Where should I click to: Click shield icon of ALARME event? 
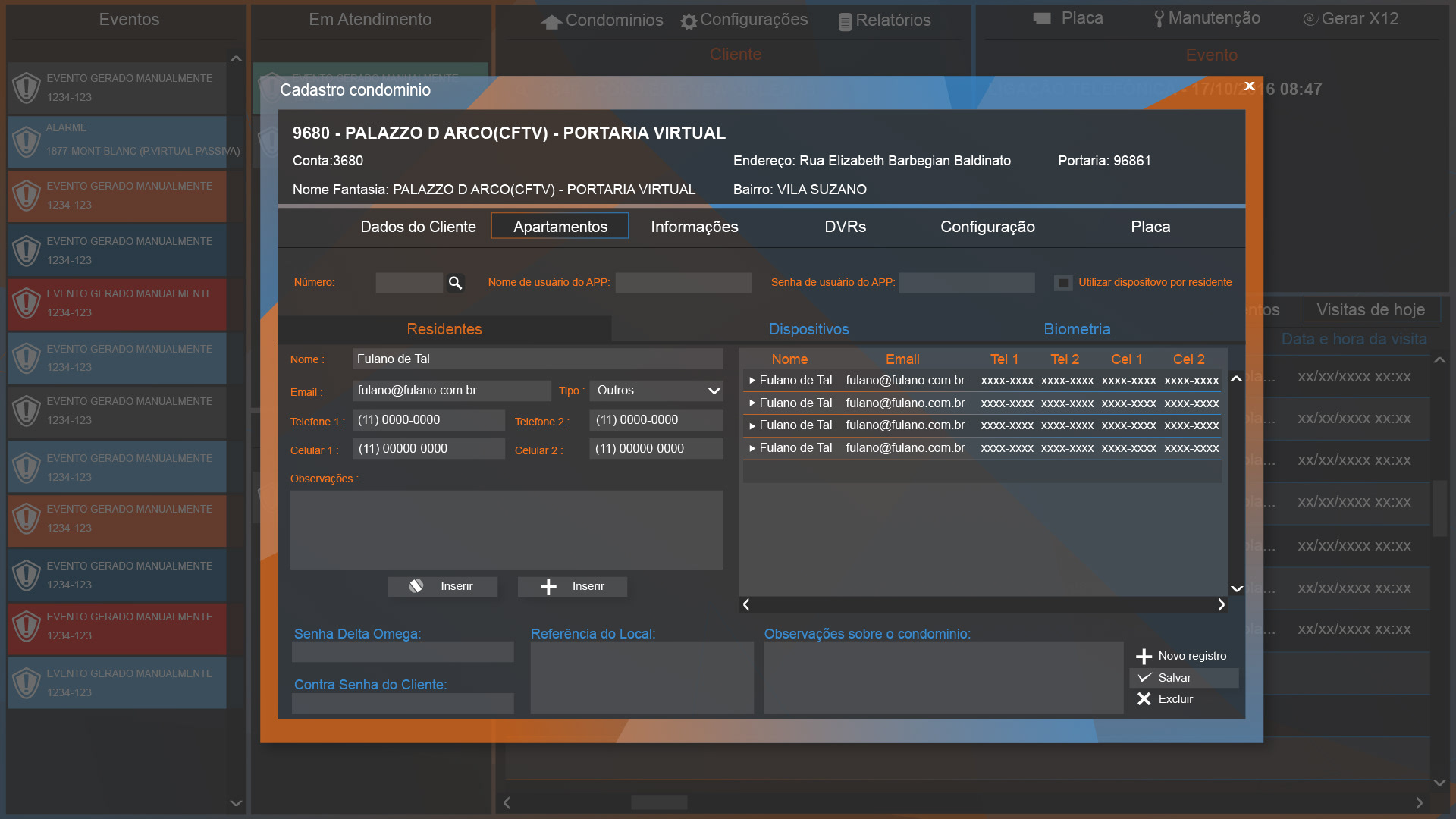pyautogui.click(x=27, y=141)
